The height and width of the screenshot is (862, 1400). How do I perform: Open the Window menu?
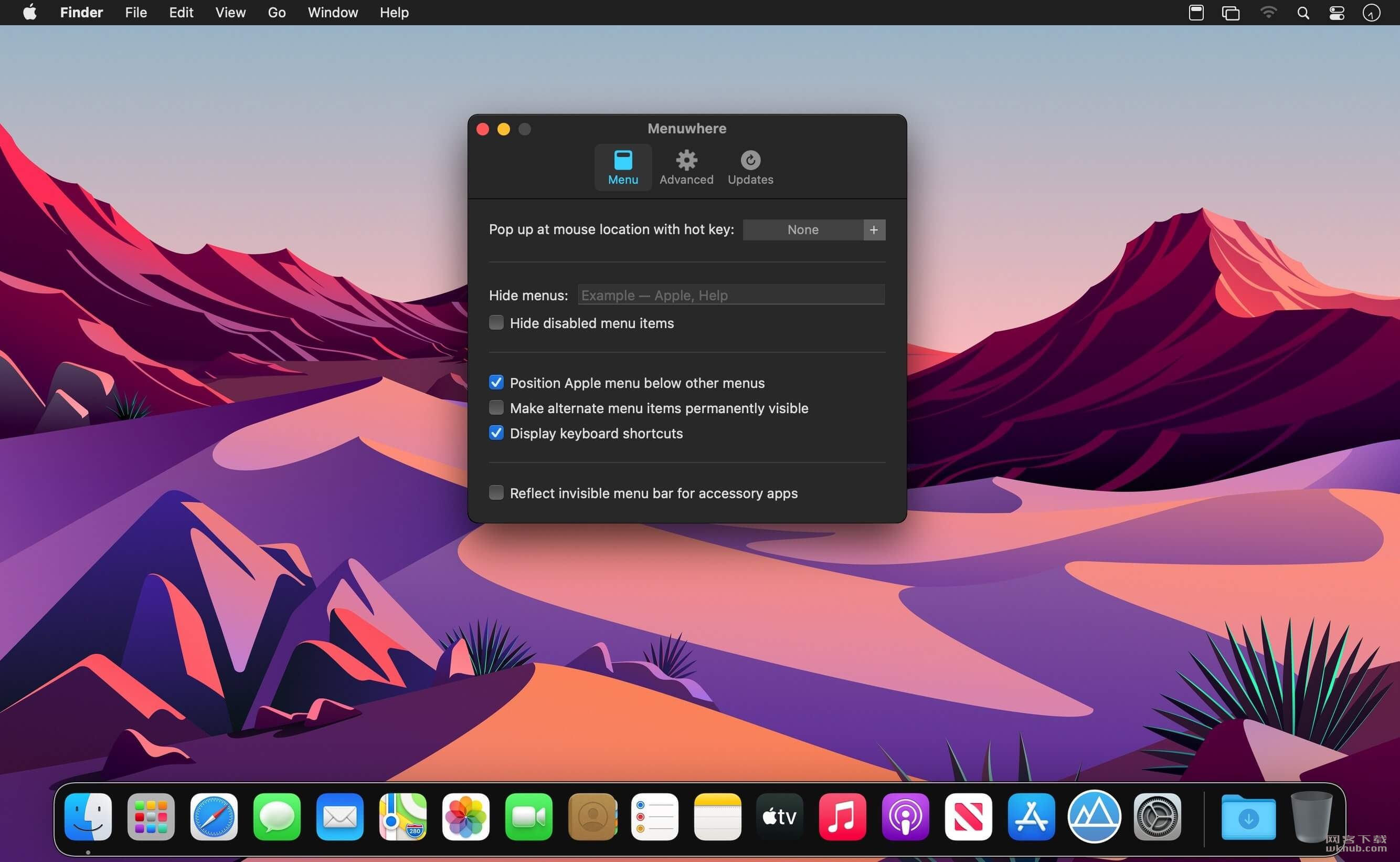point(333,12)
